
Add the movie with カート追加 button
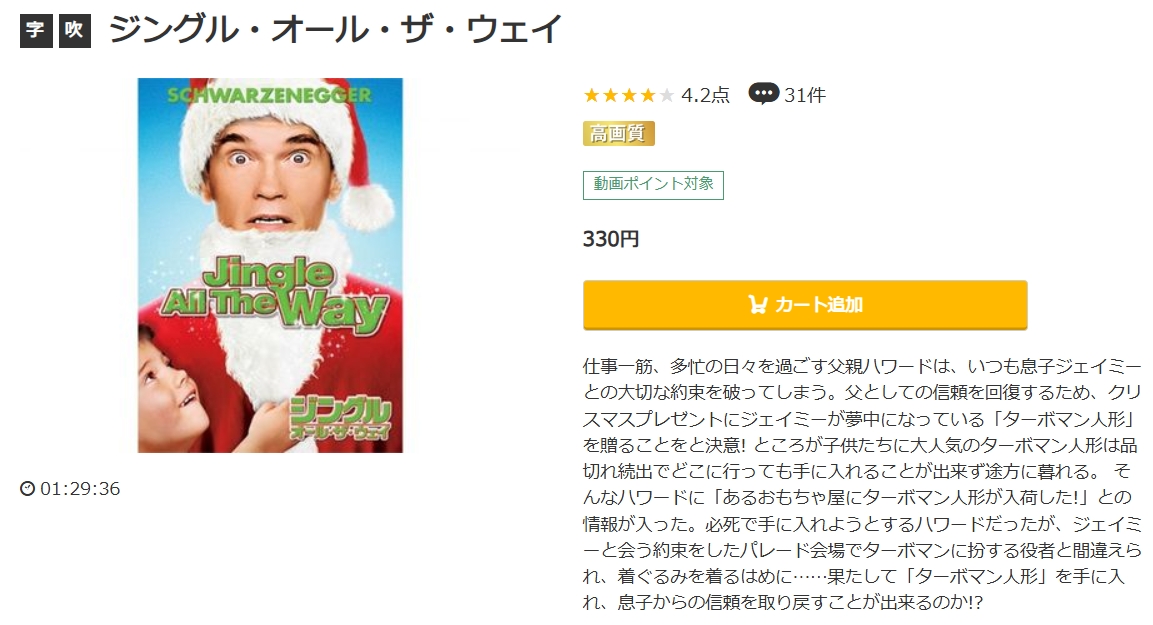[x=805, y=305]
